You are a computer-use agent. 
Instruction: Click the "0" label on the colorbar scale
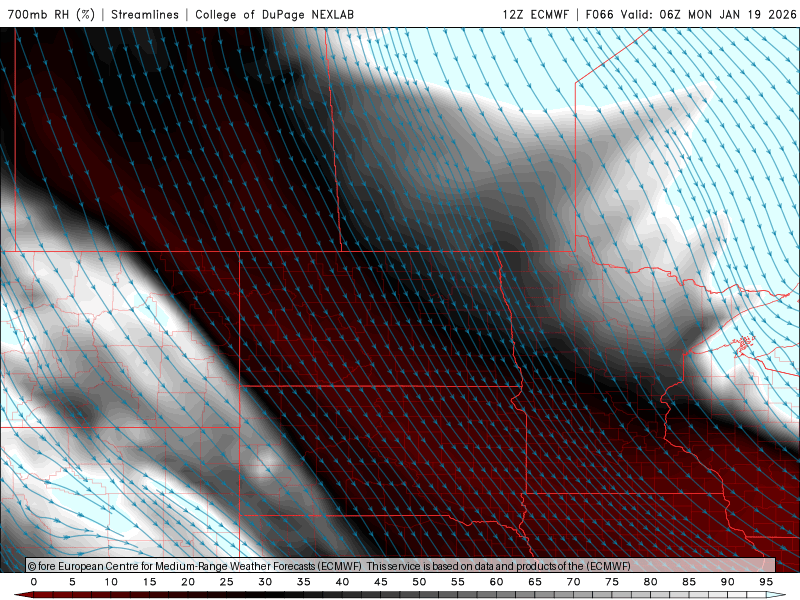[34, 582]
